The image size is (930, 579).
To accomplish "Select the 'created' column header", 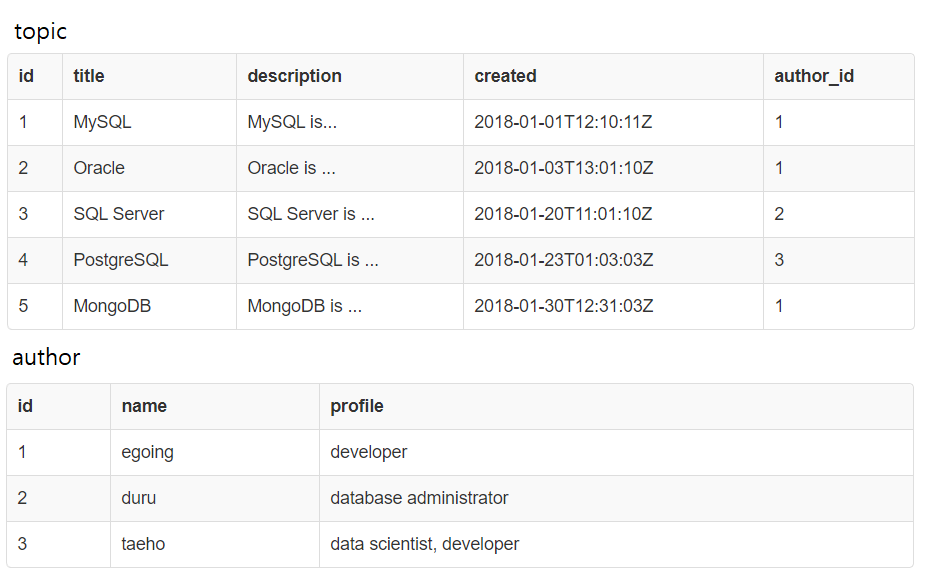I will click(x=613, y=77).
